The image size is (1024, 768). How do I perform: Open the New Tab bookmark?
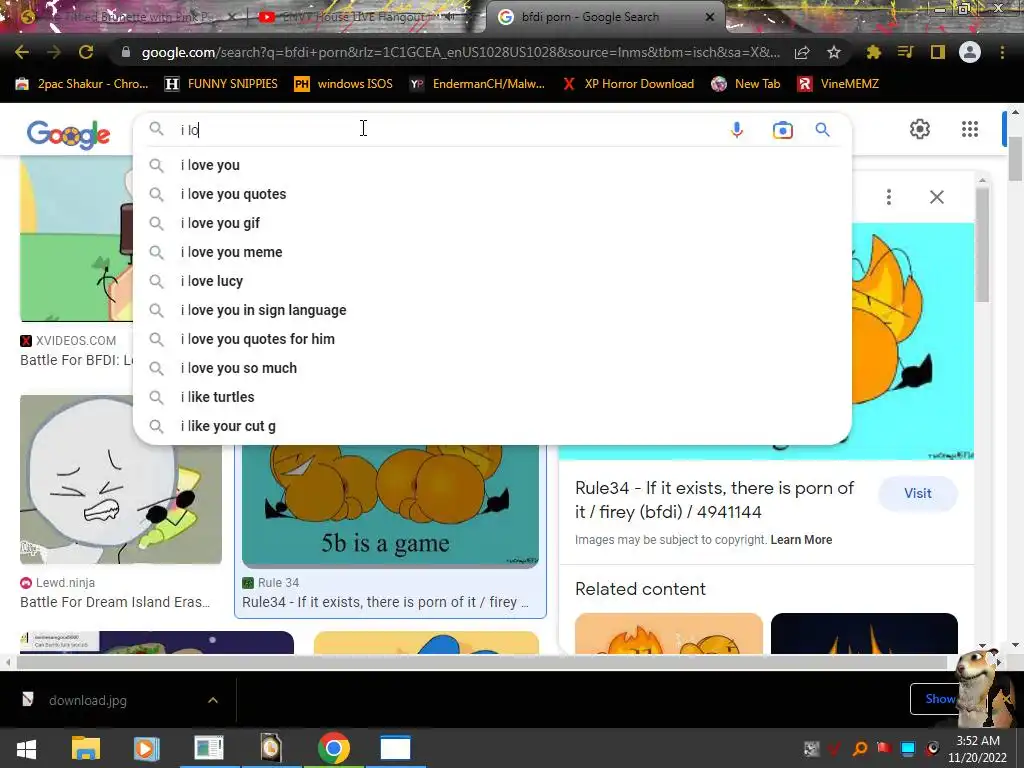coord(746,84)
